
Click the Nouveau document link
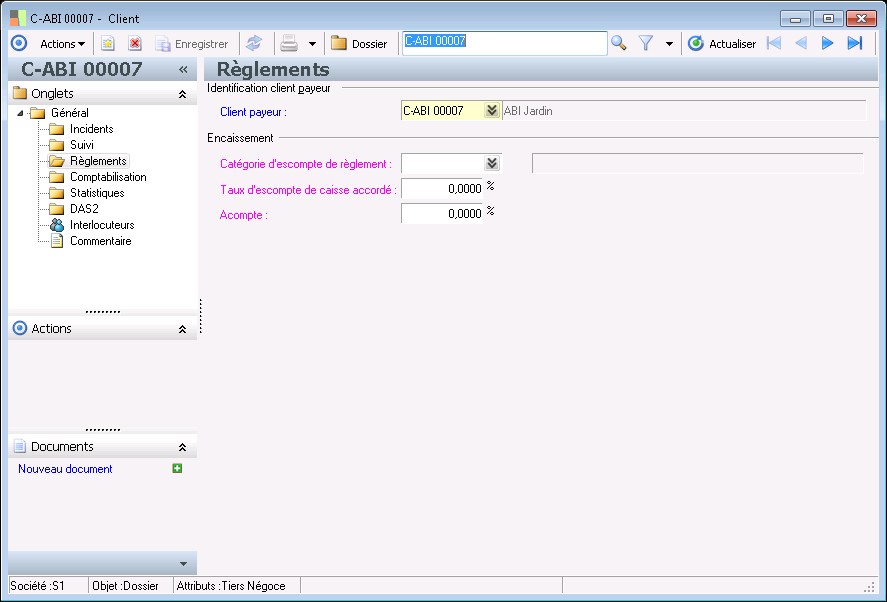65,469
